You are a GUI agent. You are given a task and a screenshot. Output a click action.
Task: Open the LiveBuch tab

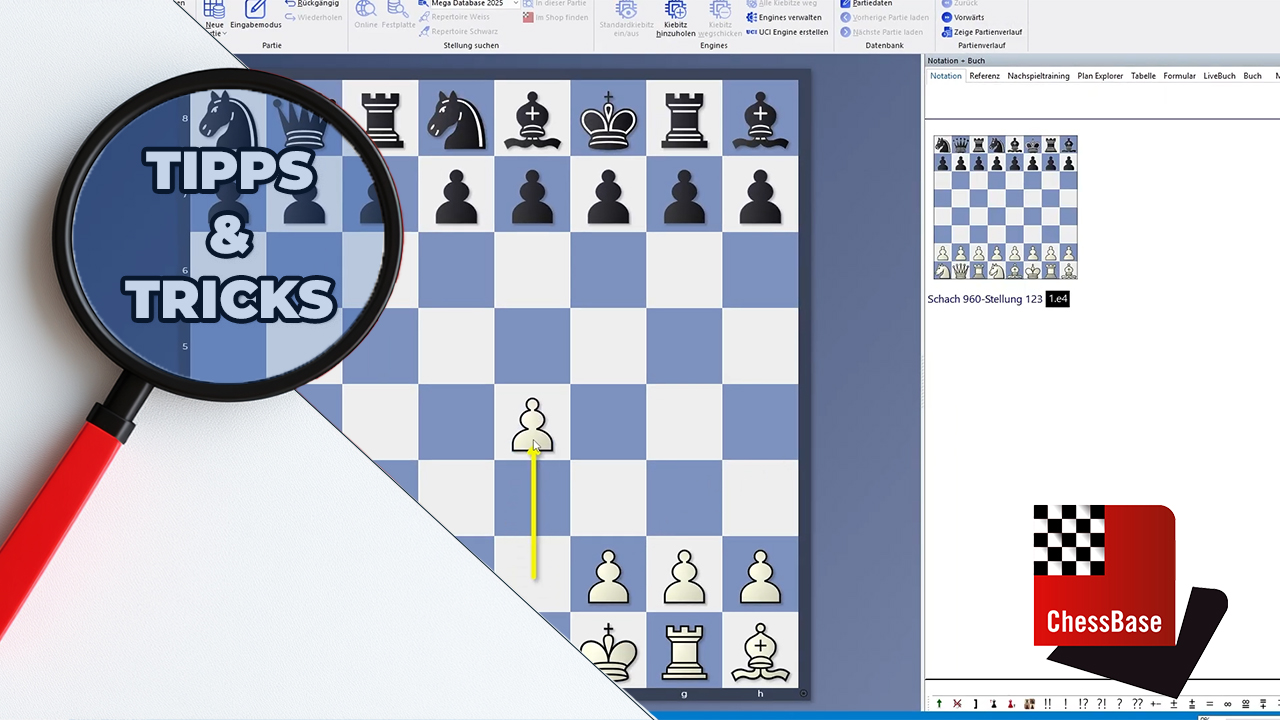1219,76
